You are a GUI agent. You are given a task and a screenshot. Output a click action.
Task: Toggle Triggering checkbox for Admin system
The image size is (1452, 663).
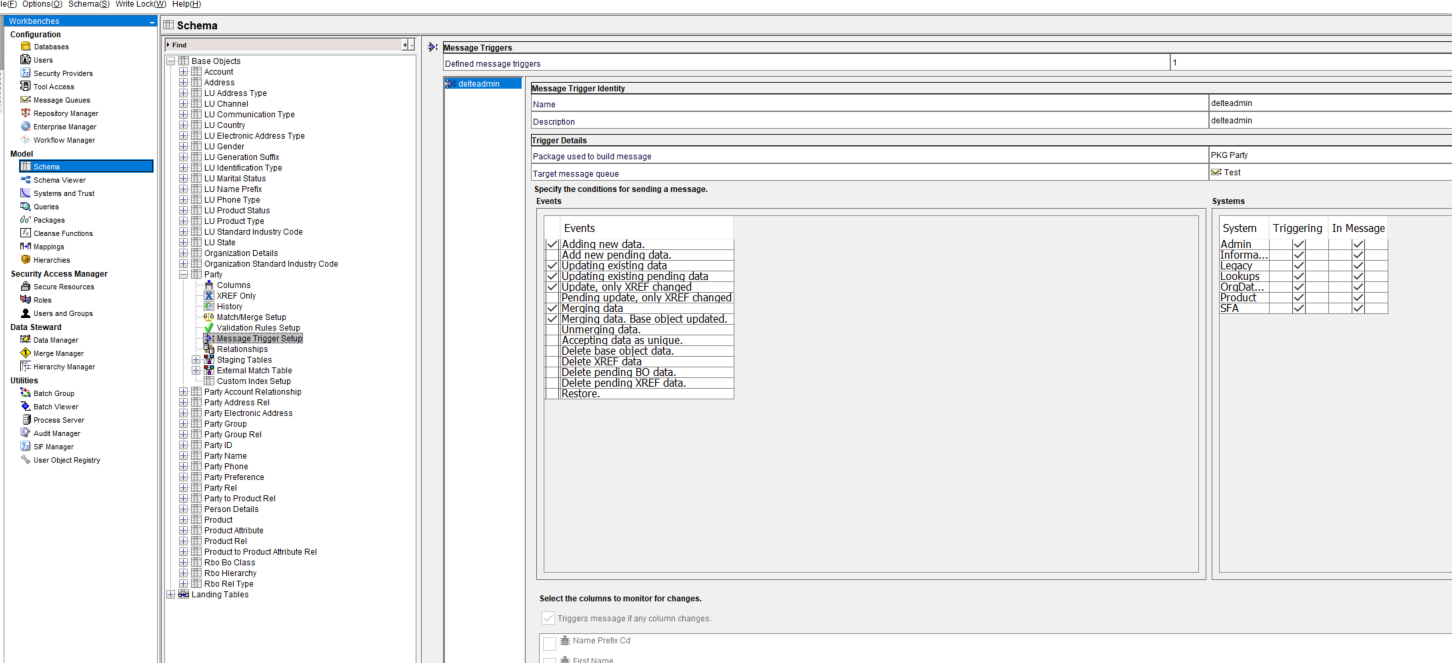click(1299, 244)
